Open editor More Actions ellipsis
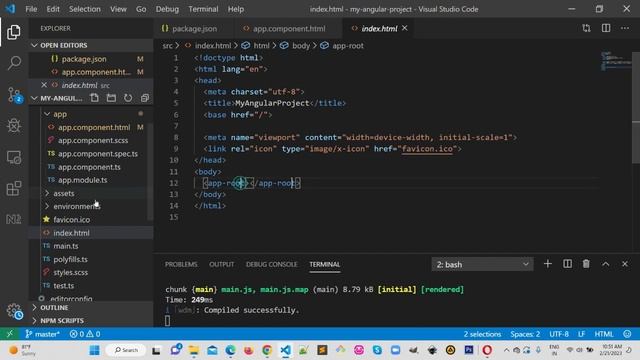This screenshot has height=360, width=640. pos(625,28)
